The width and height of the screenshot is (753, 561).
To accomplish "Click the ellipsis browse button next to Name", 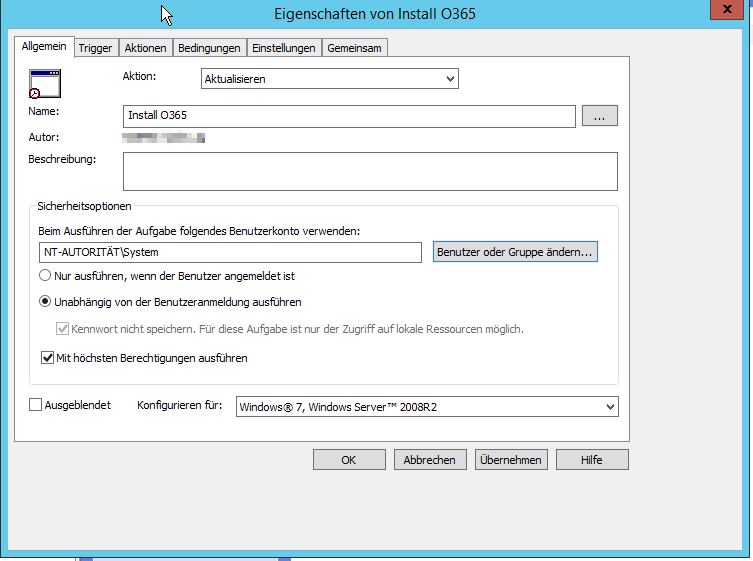I will click(x=599, y=116).
